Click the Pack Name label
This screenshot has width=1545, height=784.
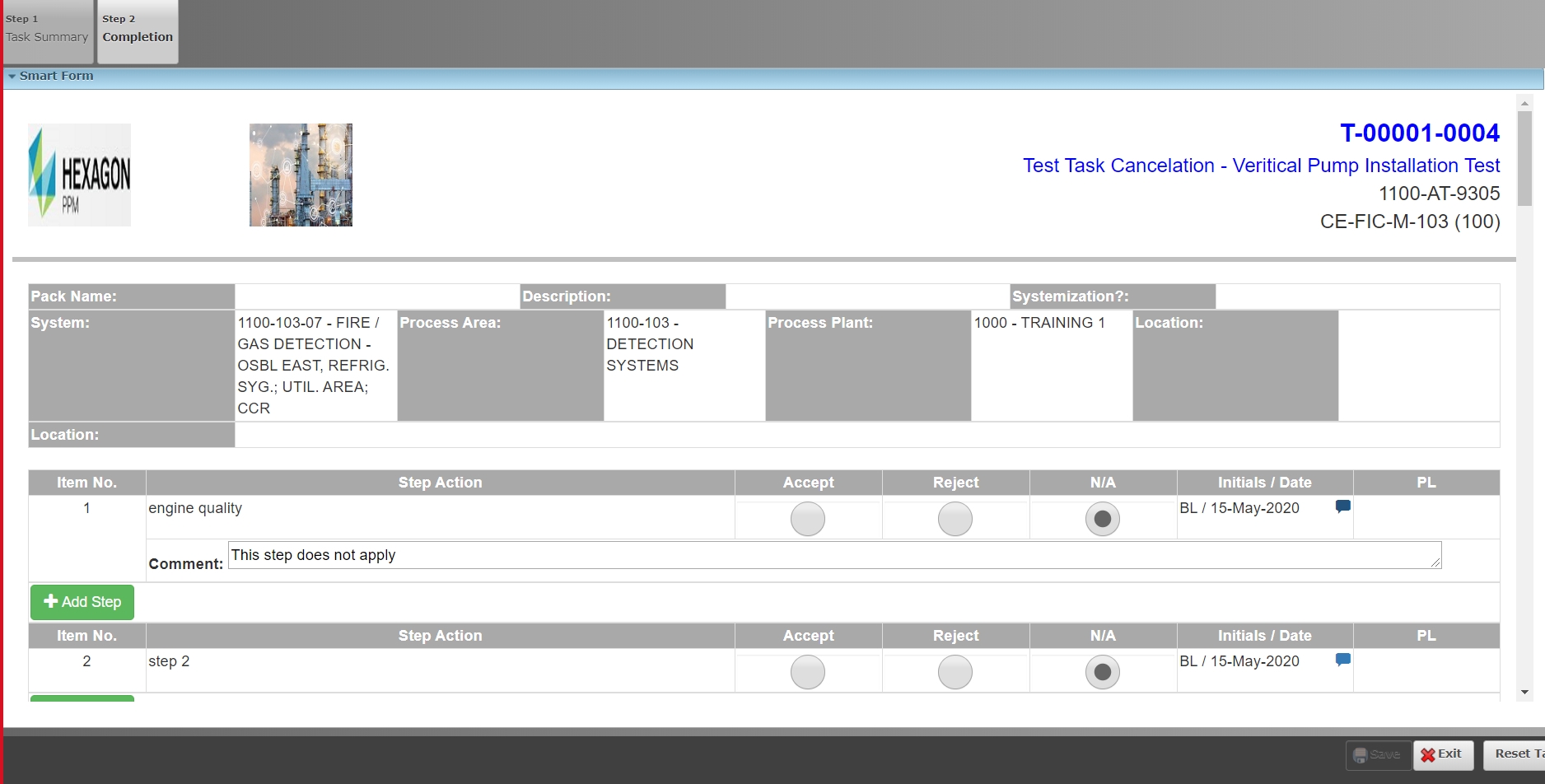(x=73, y=296)
